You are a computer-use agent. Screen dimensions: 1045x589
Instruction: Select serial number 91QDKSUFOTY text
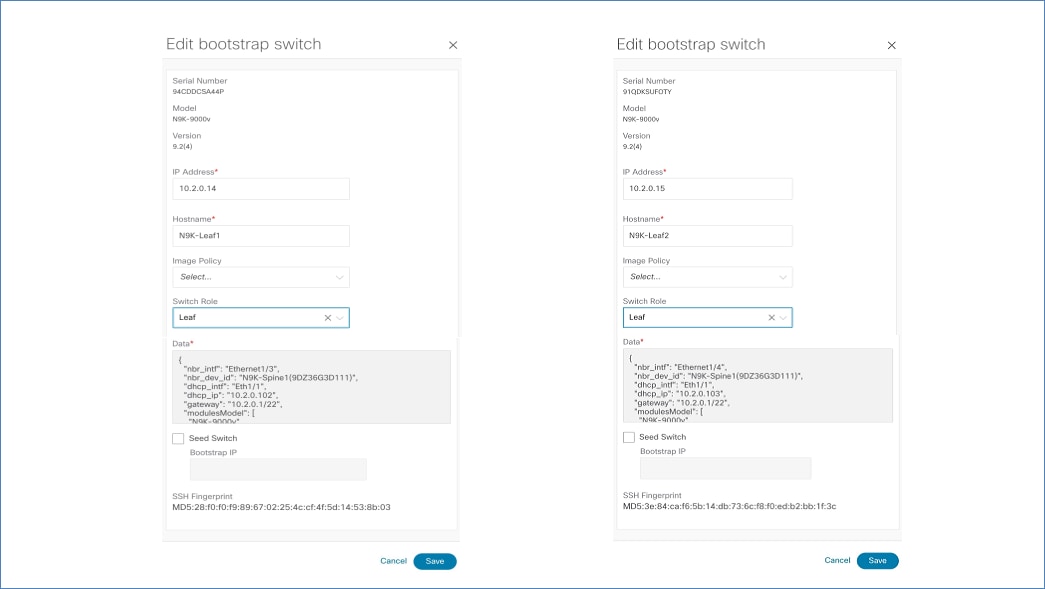coord(647,92)
